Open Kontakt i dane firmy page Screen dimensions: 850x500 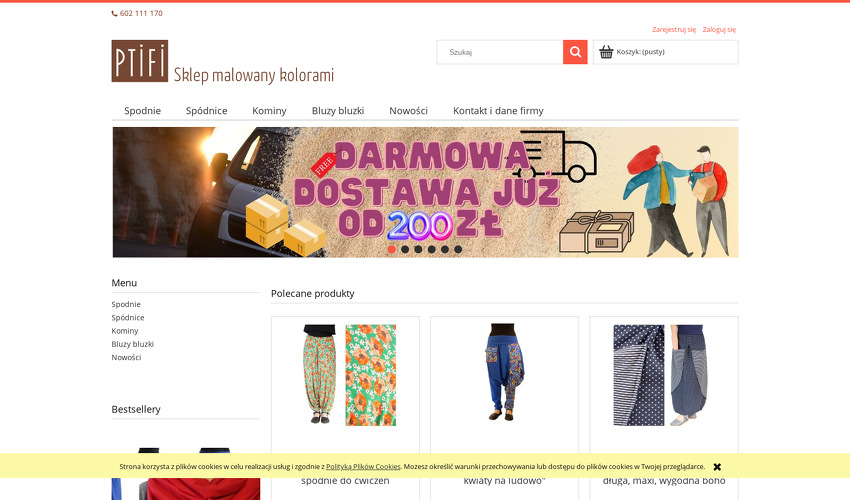pyautogui.click(x=498, y=111)
